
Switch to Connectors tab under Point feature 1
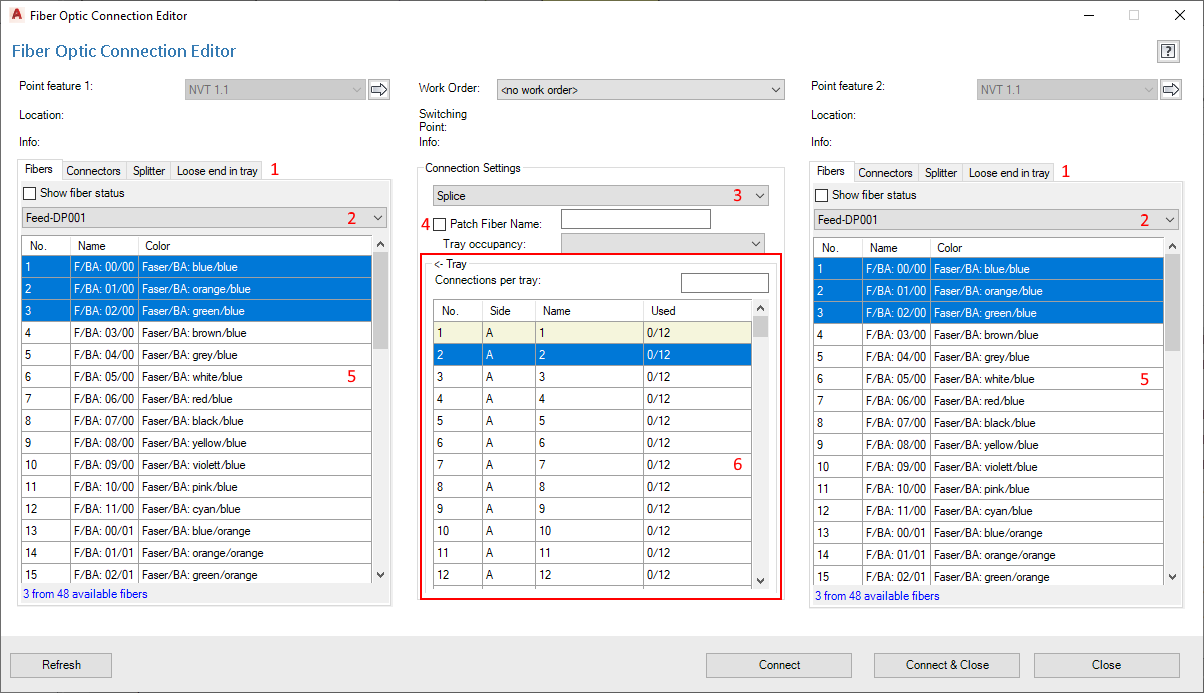(94, 171)
